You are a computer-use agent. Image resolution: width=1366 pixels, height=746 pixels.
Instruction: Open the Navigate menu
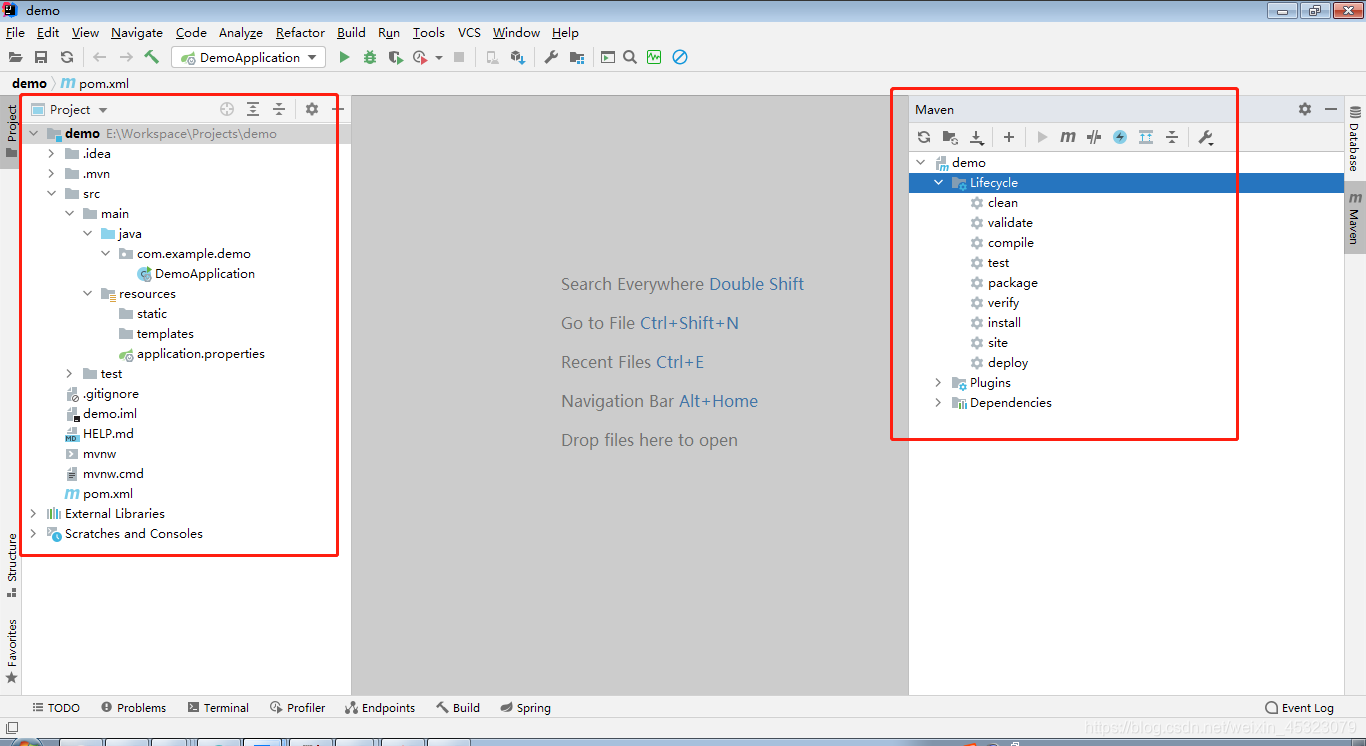point(137,33)
